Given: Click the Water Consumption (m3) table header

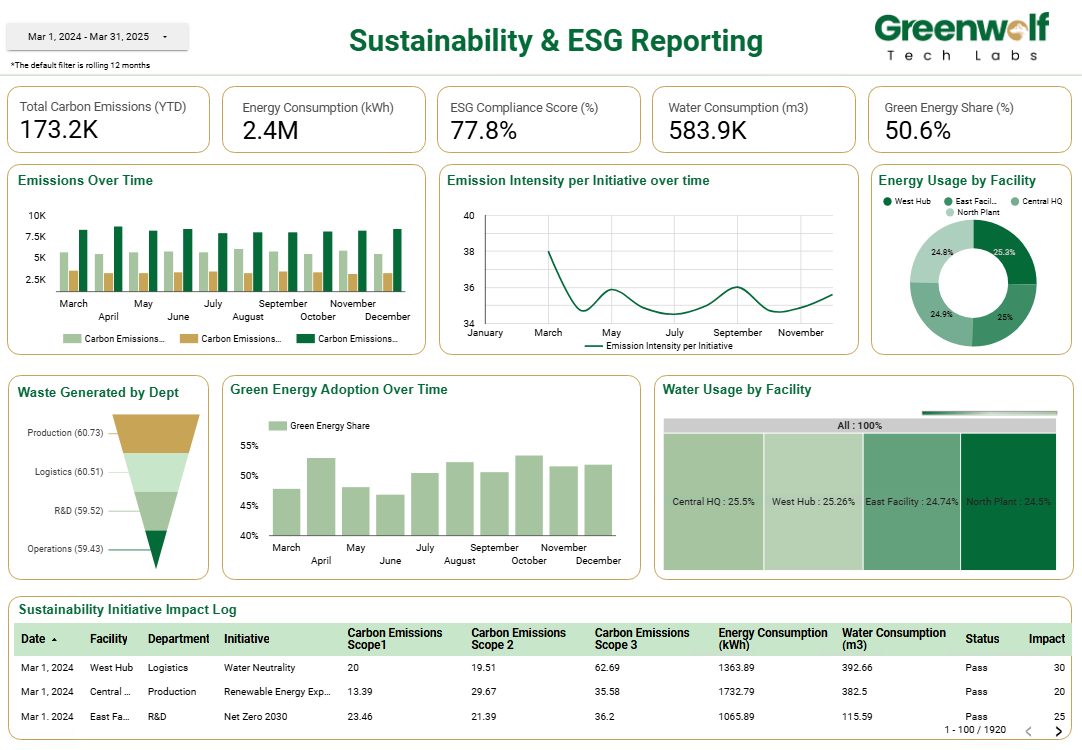Looking at the screenshot, I should pos(894,639).
